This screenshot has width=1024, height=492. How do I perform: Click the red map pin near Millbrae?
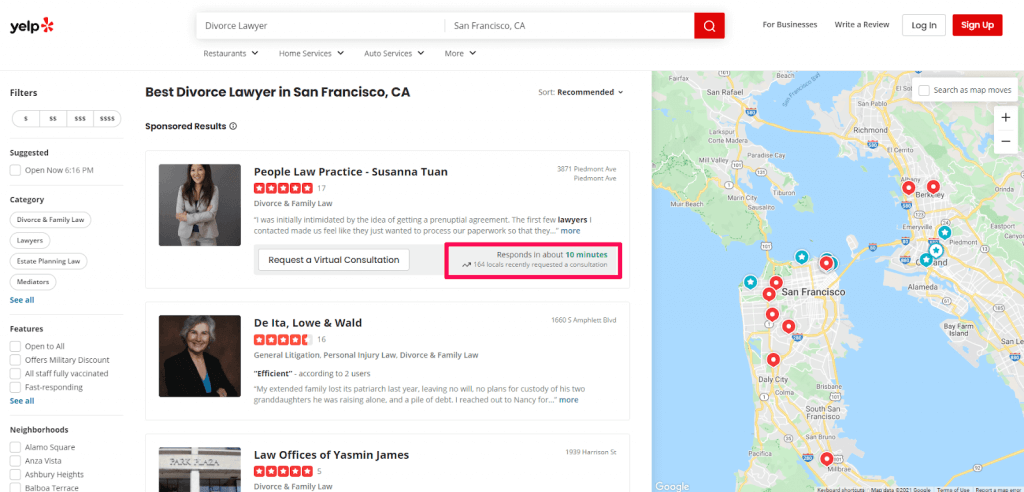coord(827,459)
